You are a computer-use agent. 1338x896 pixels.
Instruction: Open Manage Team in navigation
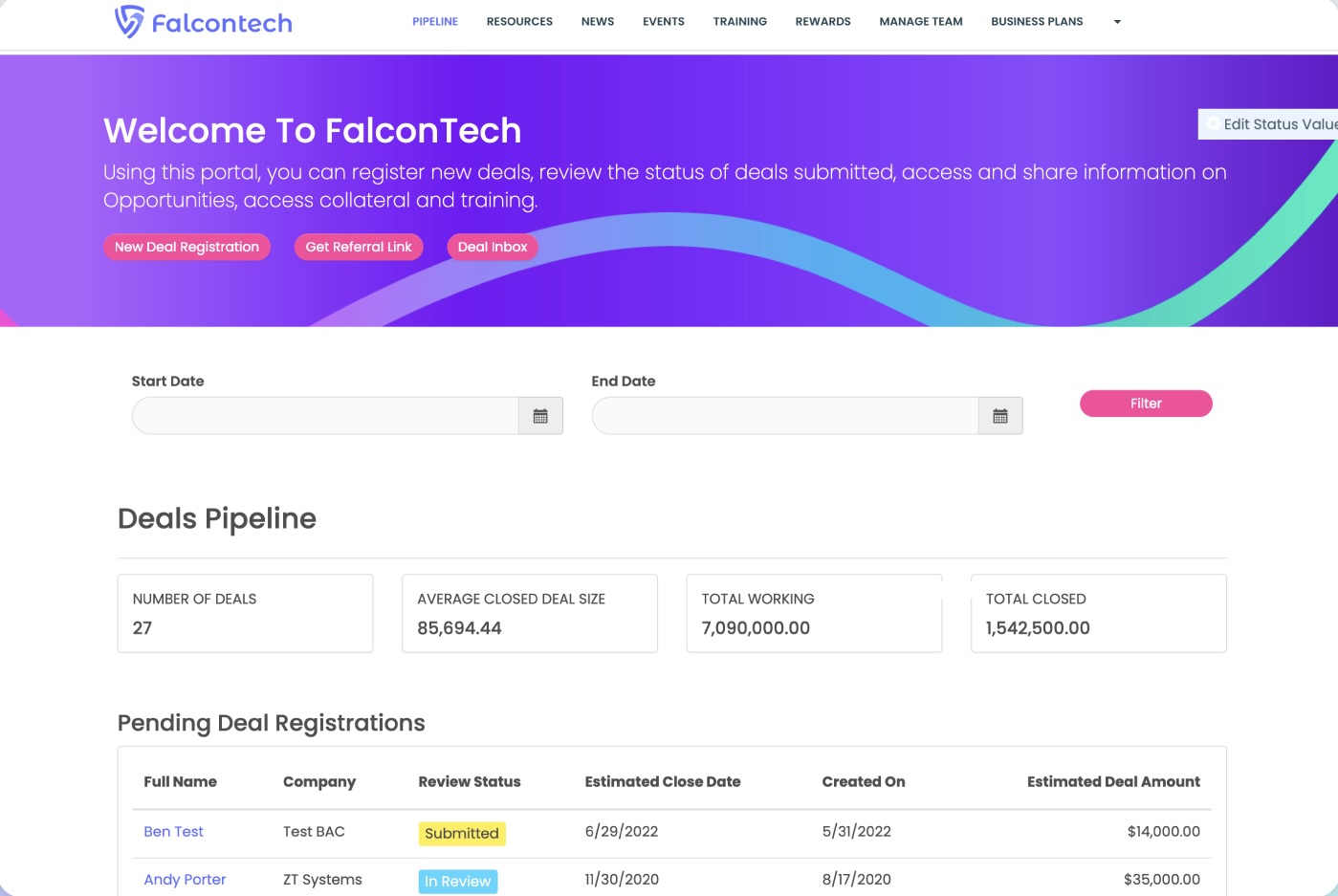coord(921,22)
